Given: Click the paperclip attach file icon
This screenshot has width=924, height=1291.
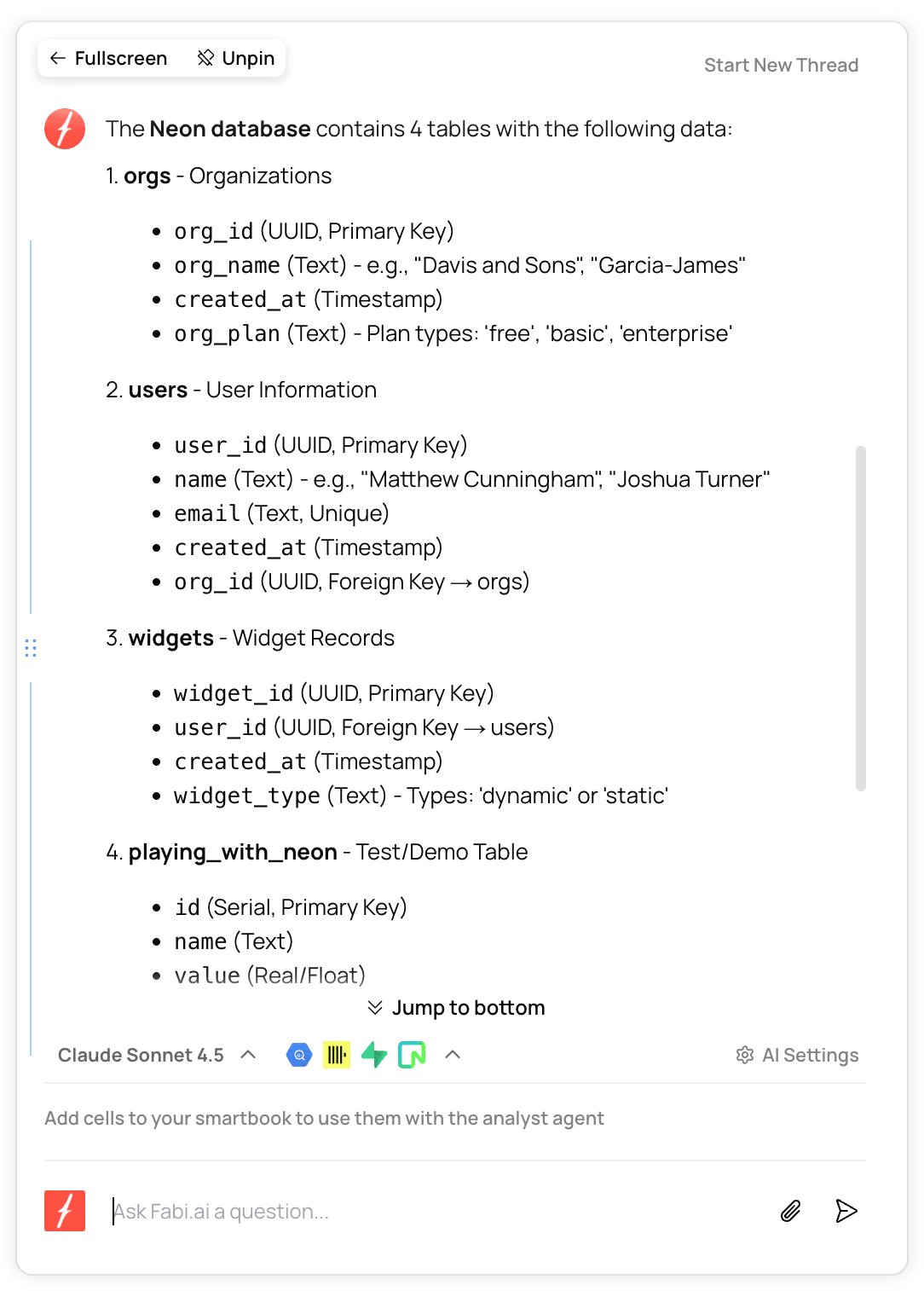Looking at the screenshot, I should (791, 1211).
